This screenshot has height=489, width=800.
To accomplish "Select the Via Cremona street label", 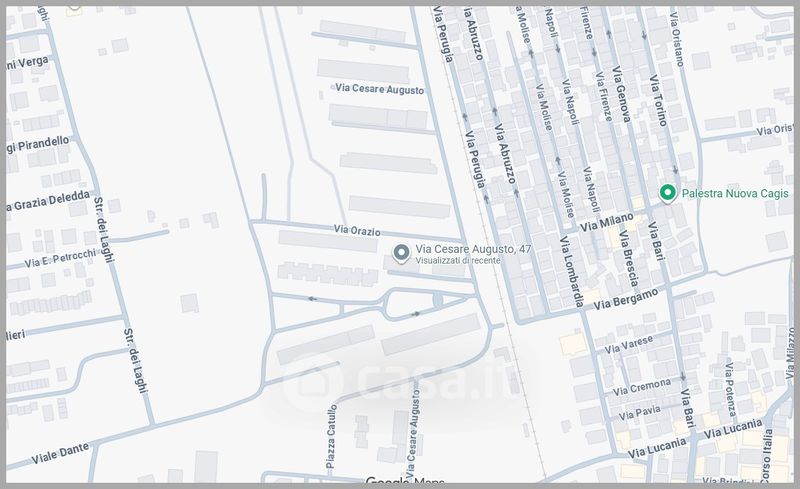I will [x=643, y=385].
